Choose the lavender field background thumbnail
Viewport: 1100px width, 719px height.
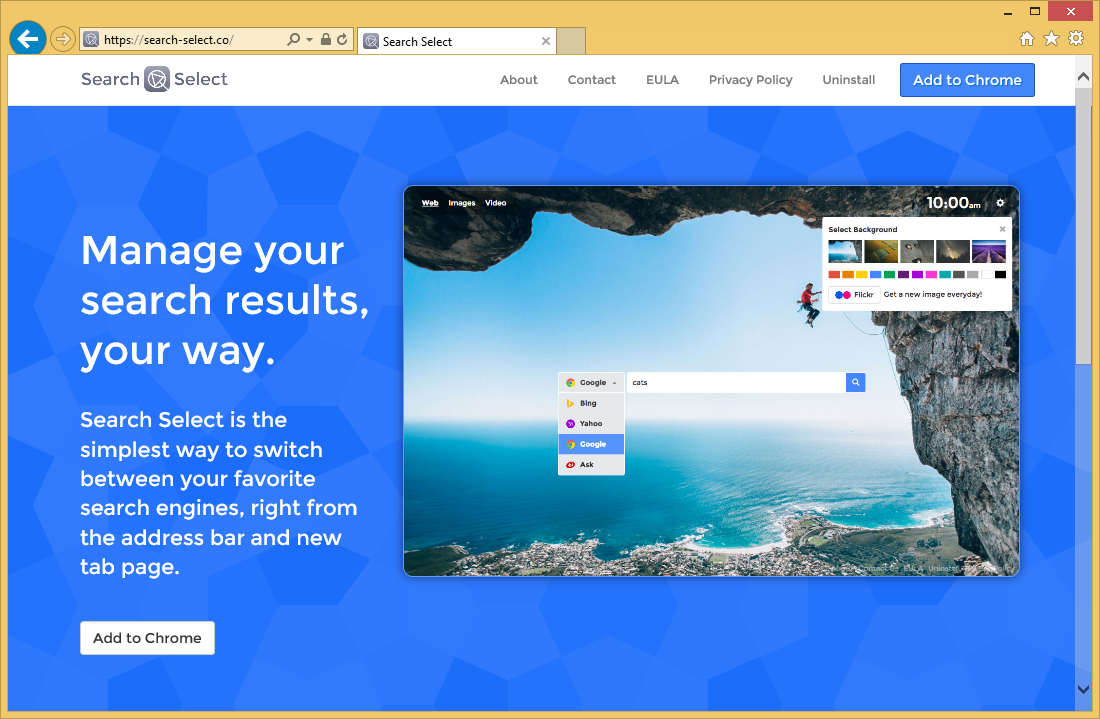pyautogui.click(x=989, y=251)
